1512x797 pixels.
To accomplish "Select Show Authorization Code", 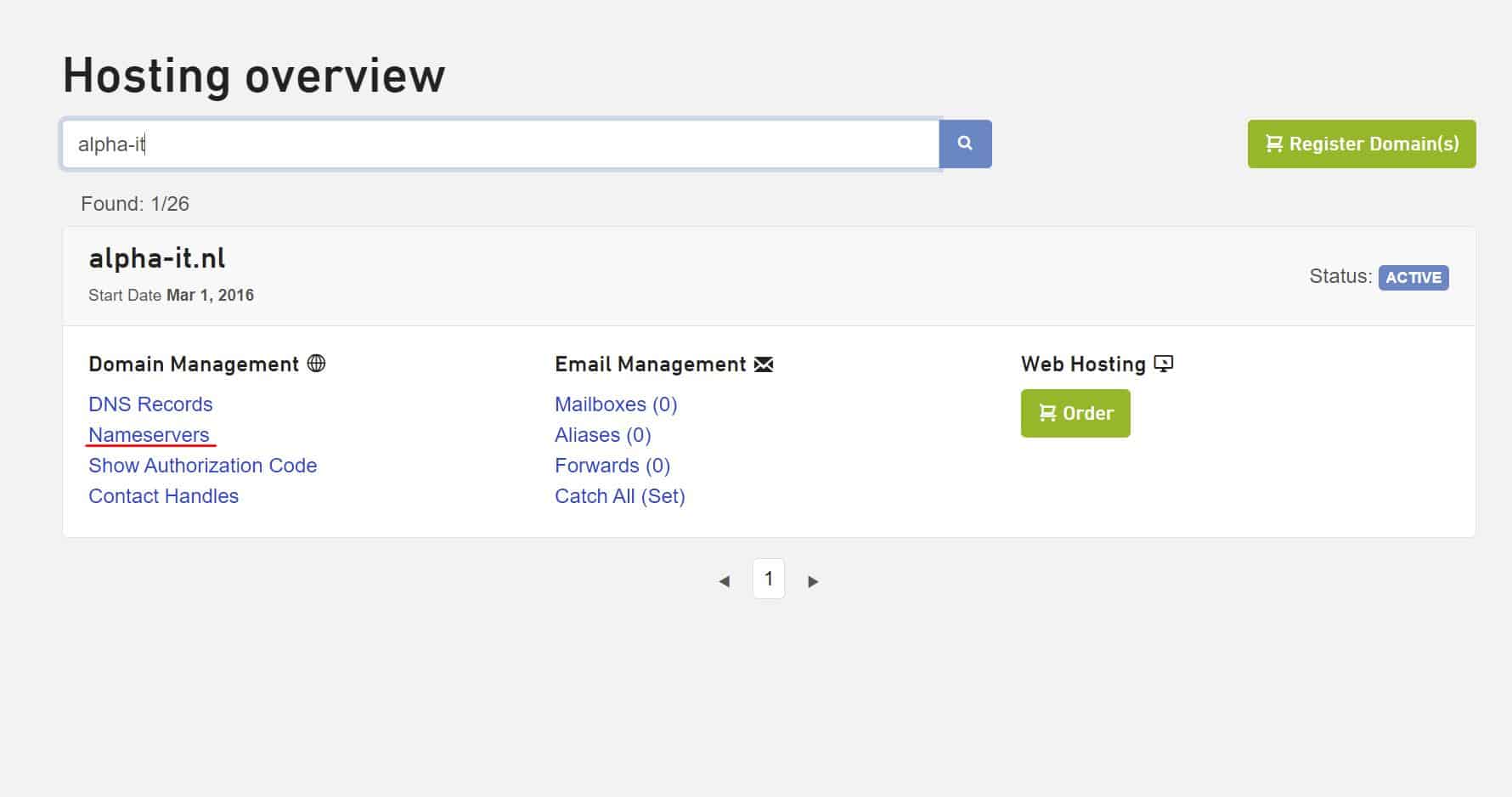I will click(202, 466).
